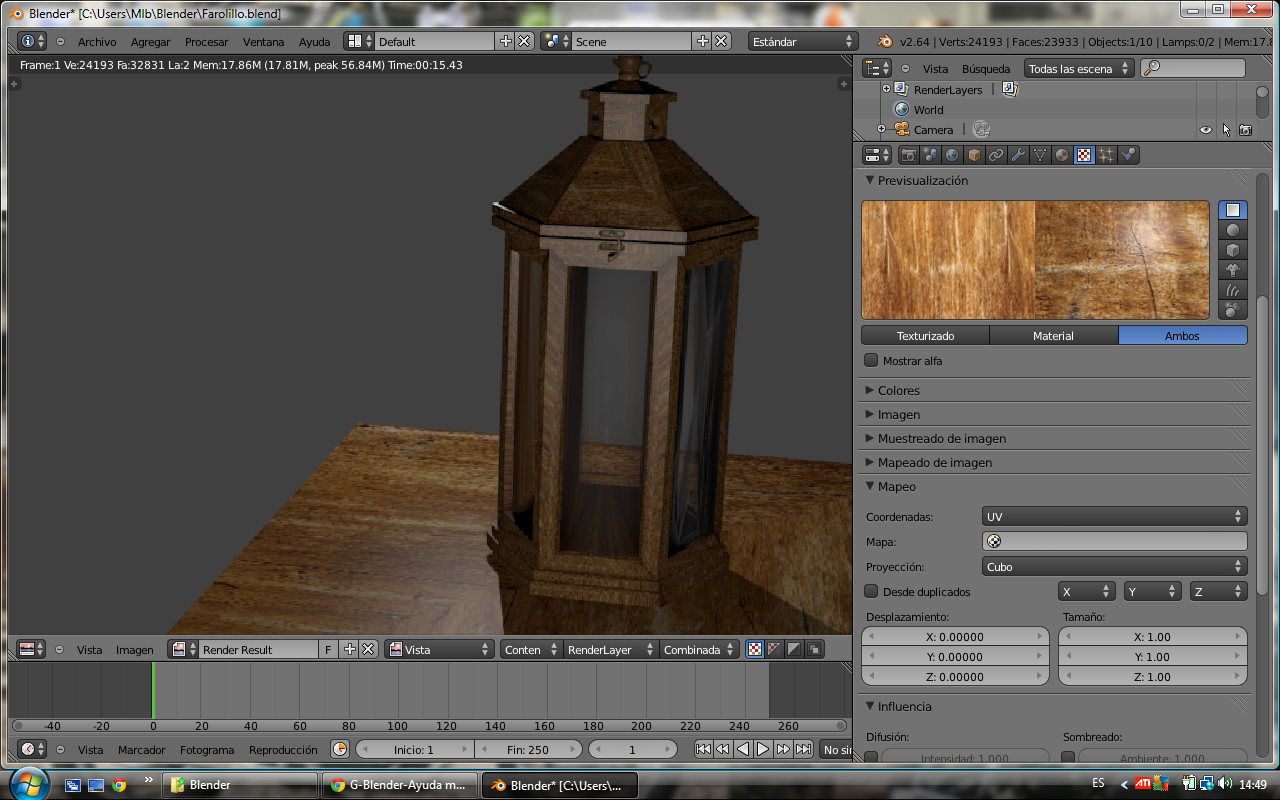This screenshot has height=800, width=1280.
Task: Open Chrome G-Blender-Ayuda taskbar window
Action: click(400, 785)
